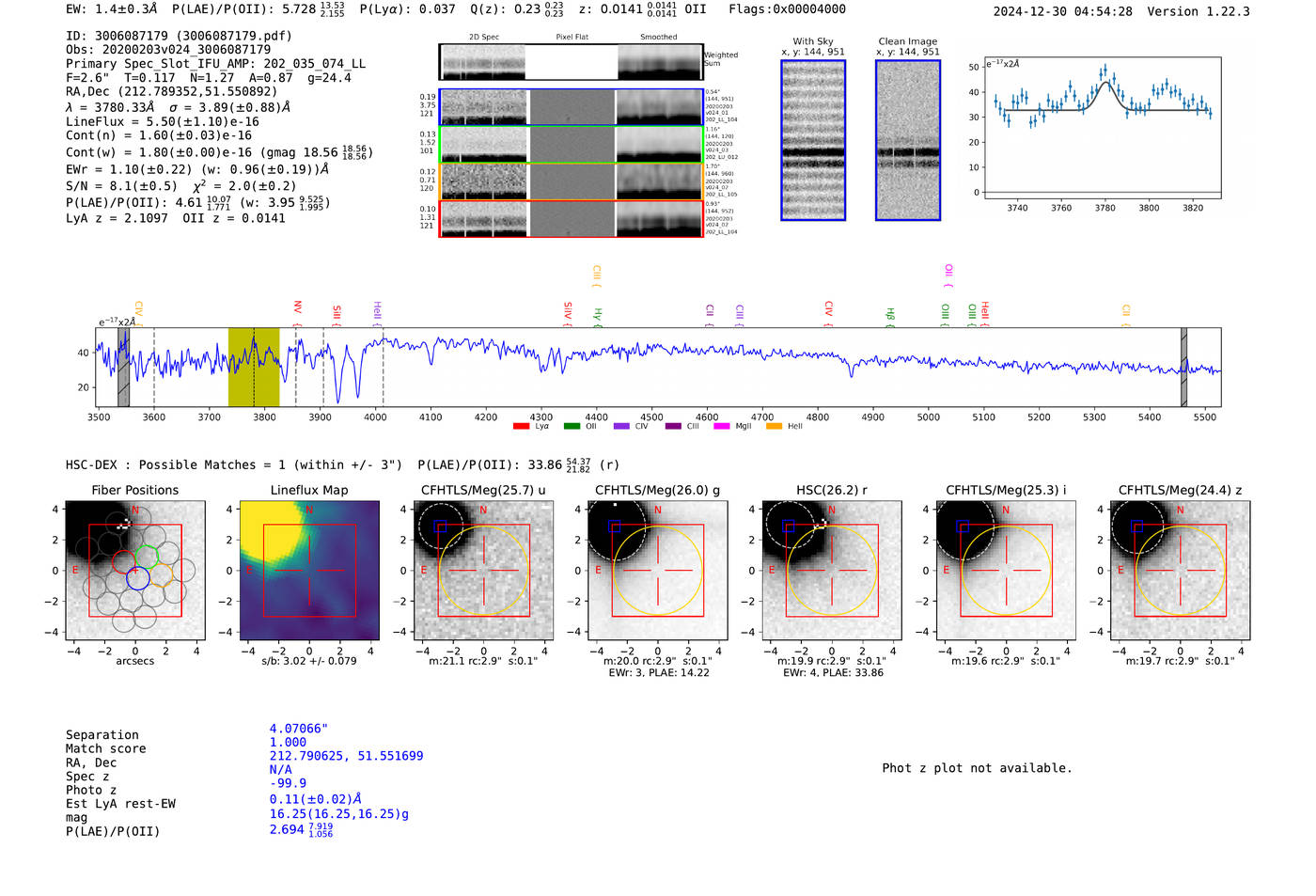Click the blue-bordered 2D spec fiber row
The height and width of the screenshot is (896, 1316).
coord(572,107)
